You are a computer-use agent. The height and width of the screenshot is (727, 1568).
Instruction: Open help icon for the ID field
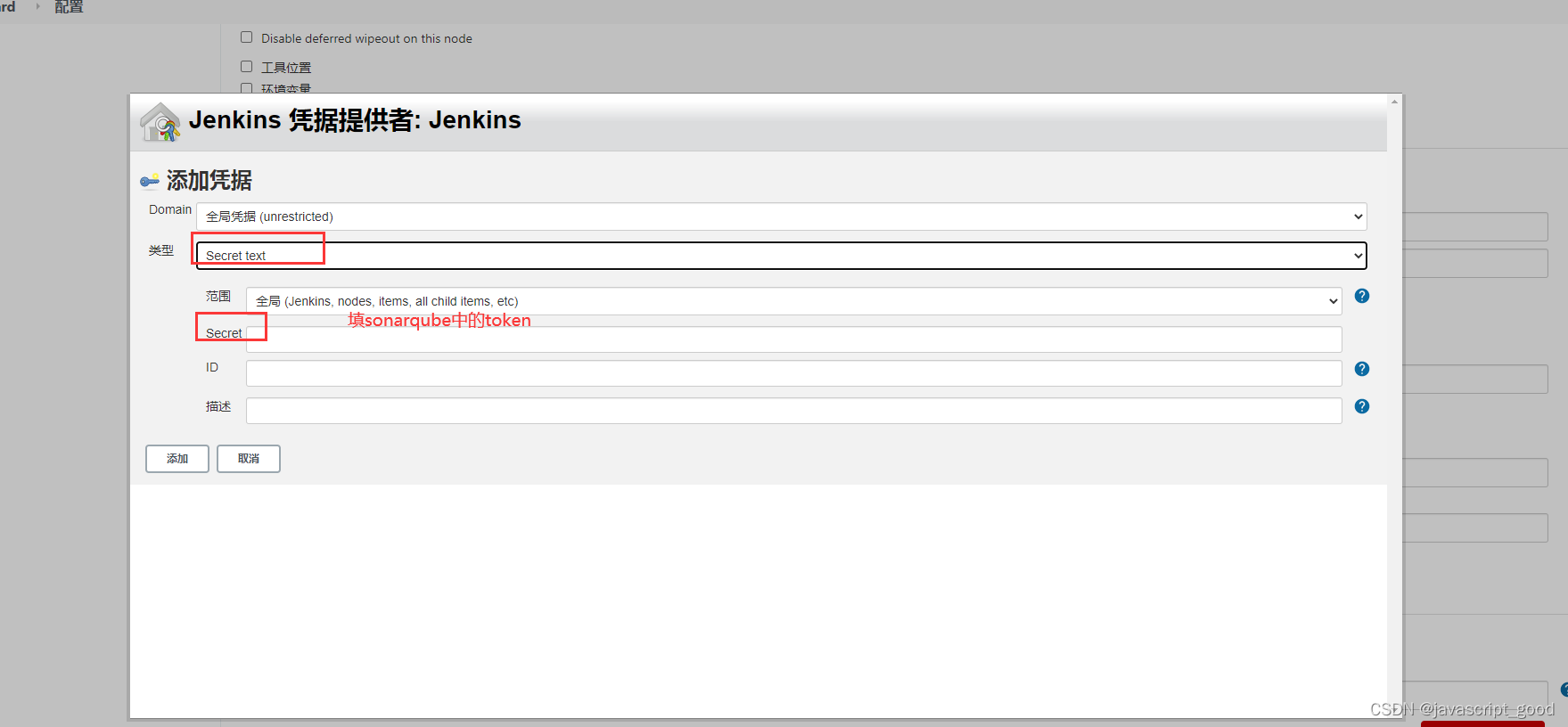pos(1361,369)
